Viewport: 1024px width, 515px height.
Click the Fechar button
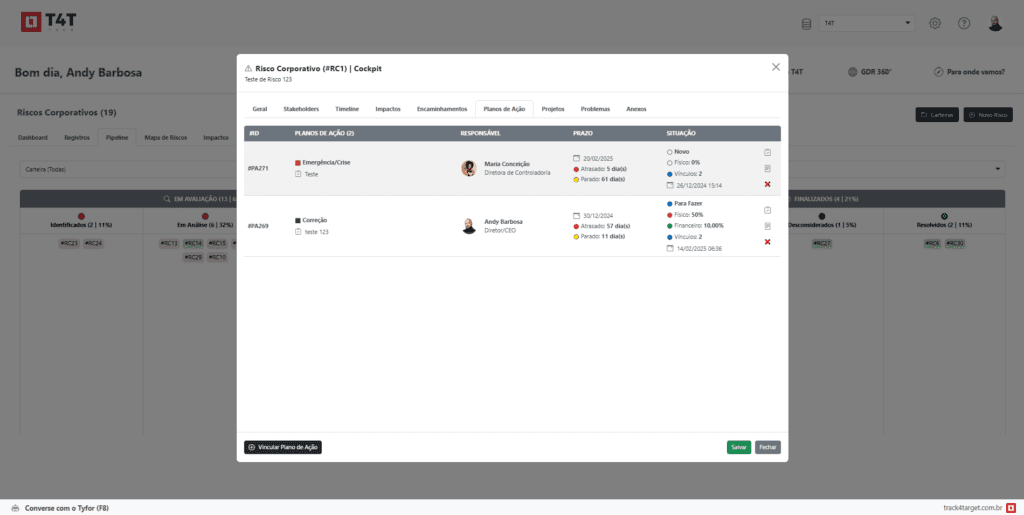768,447
